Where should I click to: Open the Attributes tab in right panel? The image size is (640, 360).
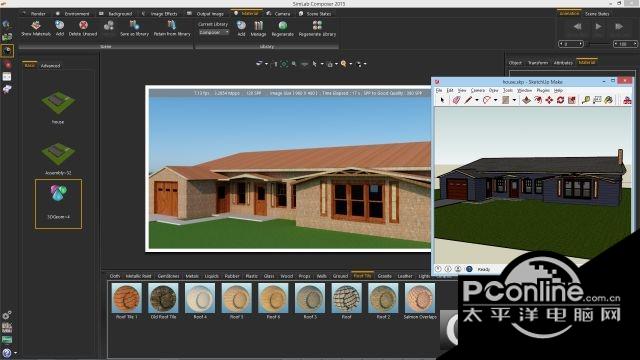(563, 62)
